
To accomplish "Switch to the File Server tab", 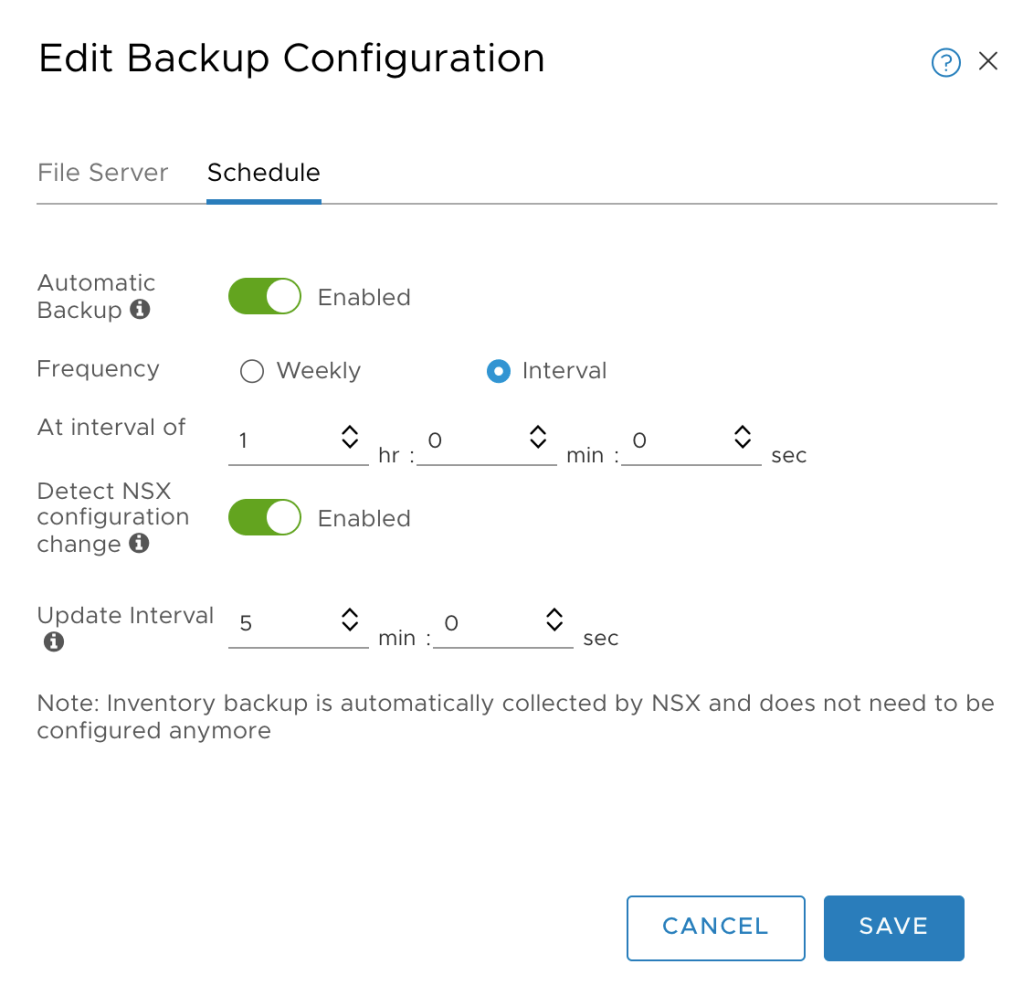I will tap(102, 173).
